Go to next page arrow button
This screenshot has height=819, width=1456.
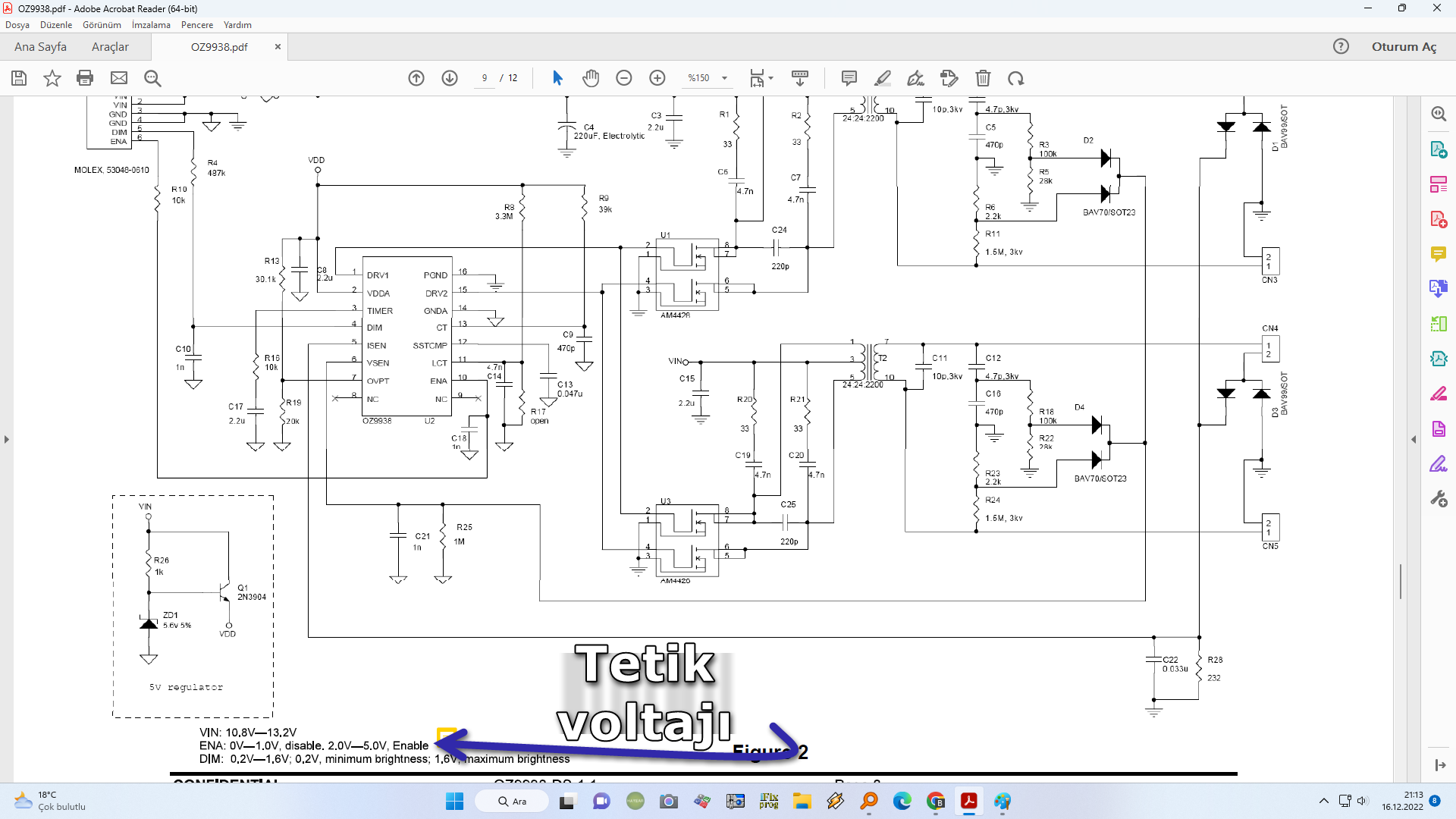click(x=450, y=78)
